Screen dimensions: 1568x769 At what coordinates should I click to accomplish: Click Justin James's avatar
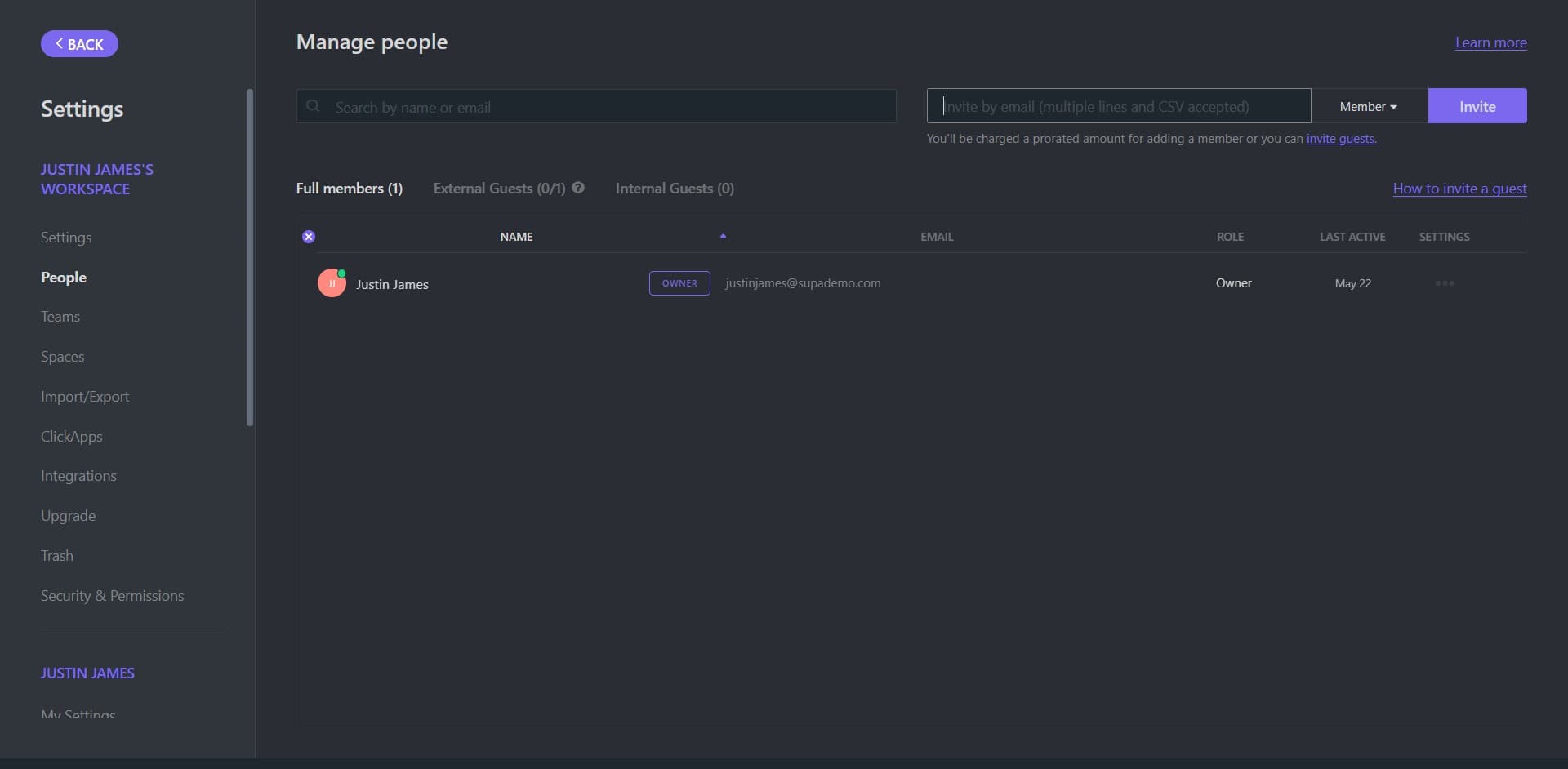pos(332,283)
